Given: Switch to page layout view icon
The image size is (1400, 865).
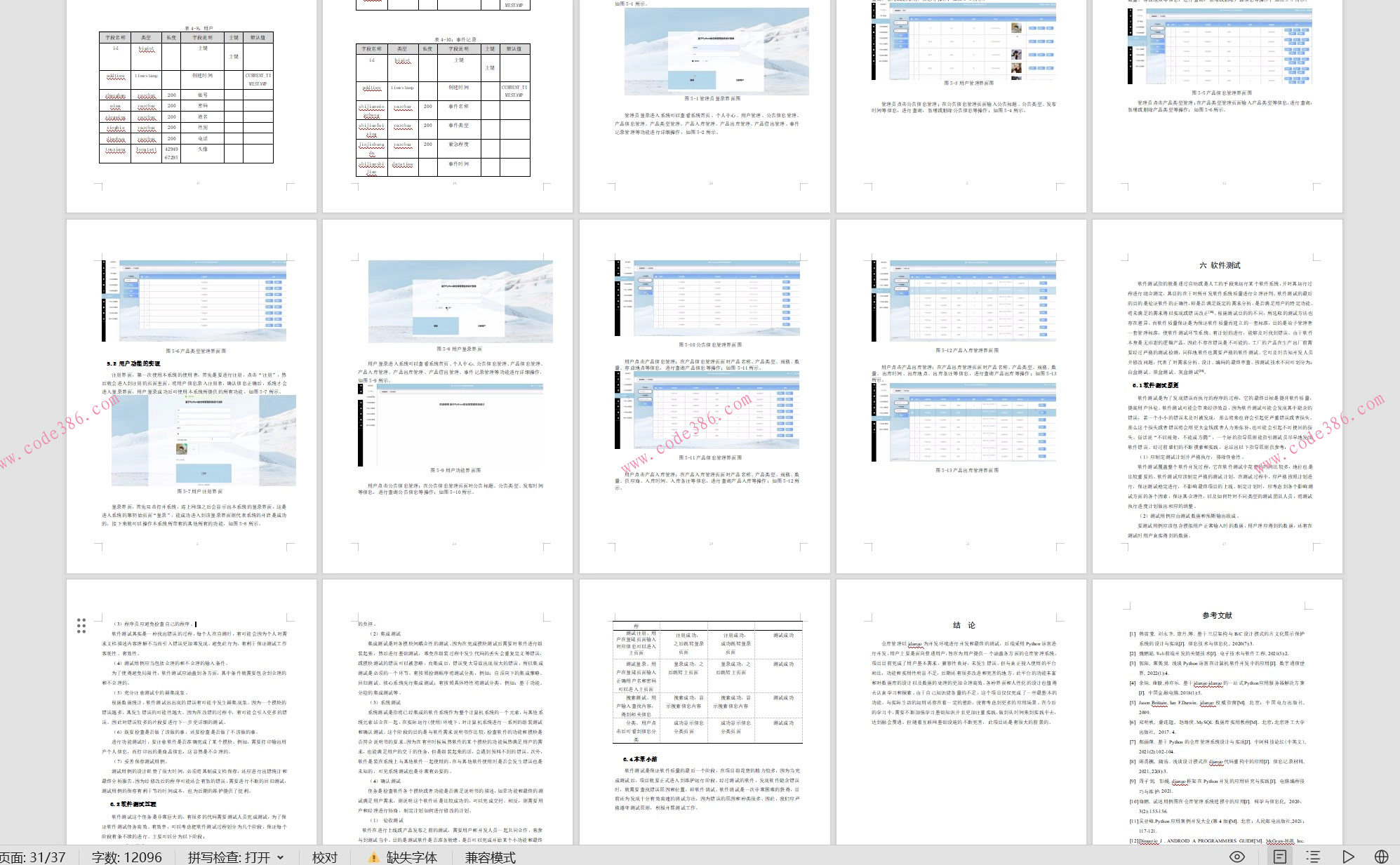Looking at the screenshot, I should [x=1280, y=857].
